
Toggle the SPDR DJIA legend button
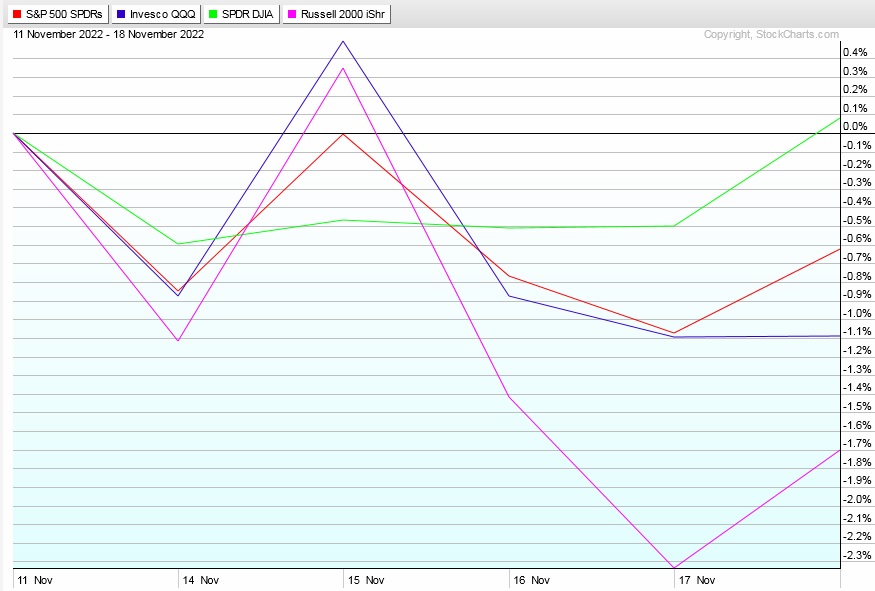pyautogui.click(x=242, y=14)
